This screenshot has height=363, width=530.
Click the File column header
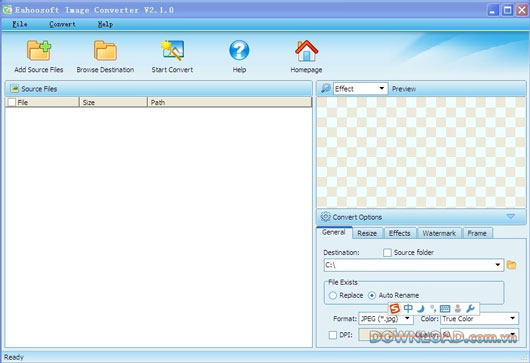coord(42,102)
